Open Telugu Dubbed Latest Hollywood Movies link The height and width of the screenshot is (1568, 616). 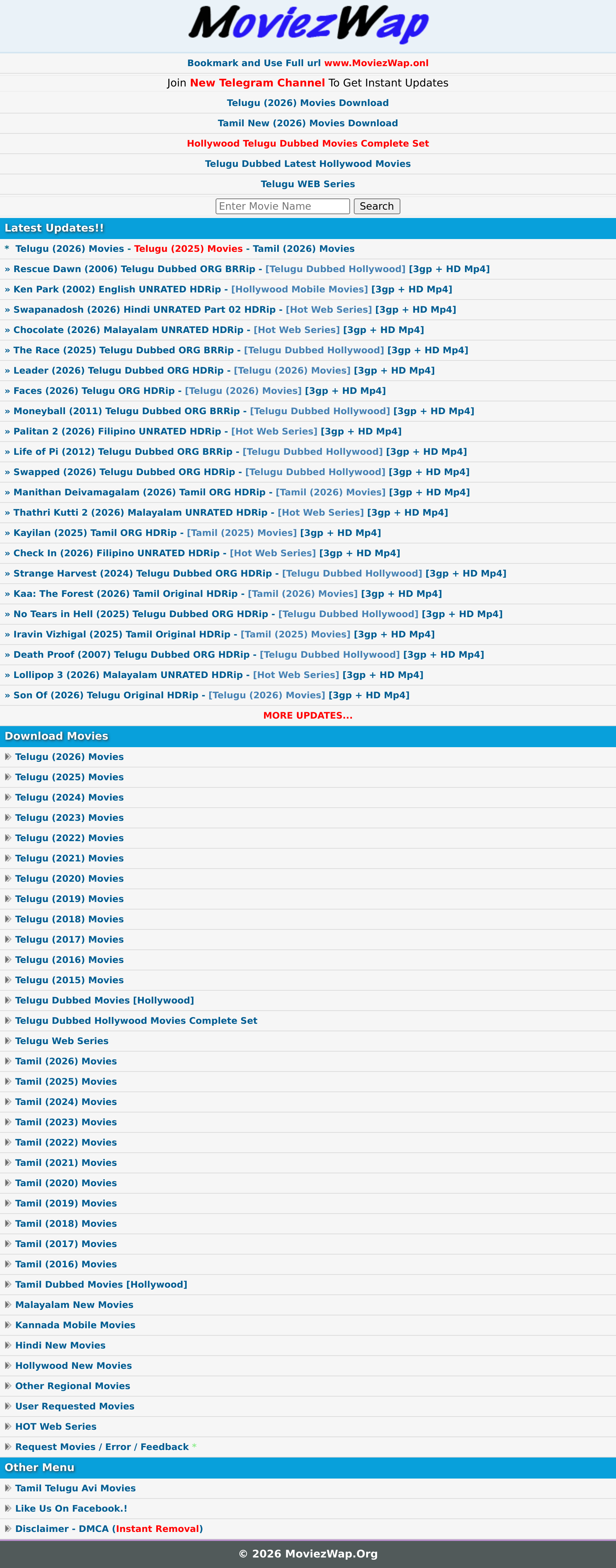(308, 164)
